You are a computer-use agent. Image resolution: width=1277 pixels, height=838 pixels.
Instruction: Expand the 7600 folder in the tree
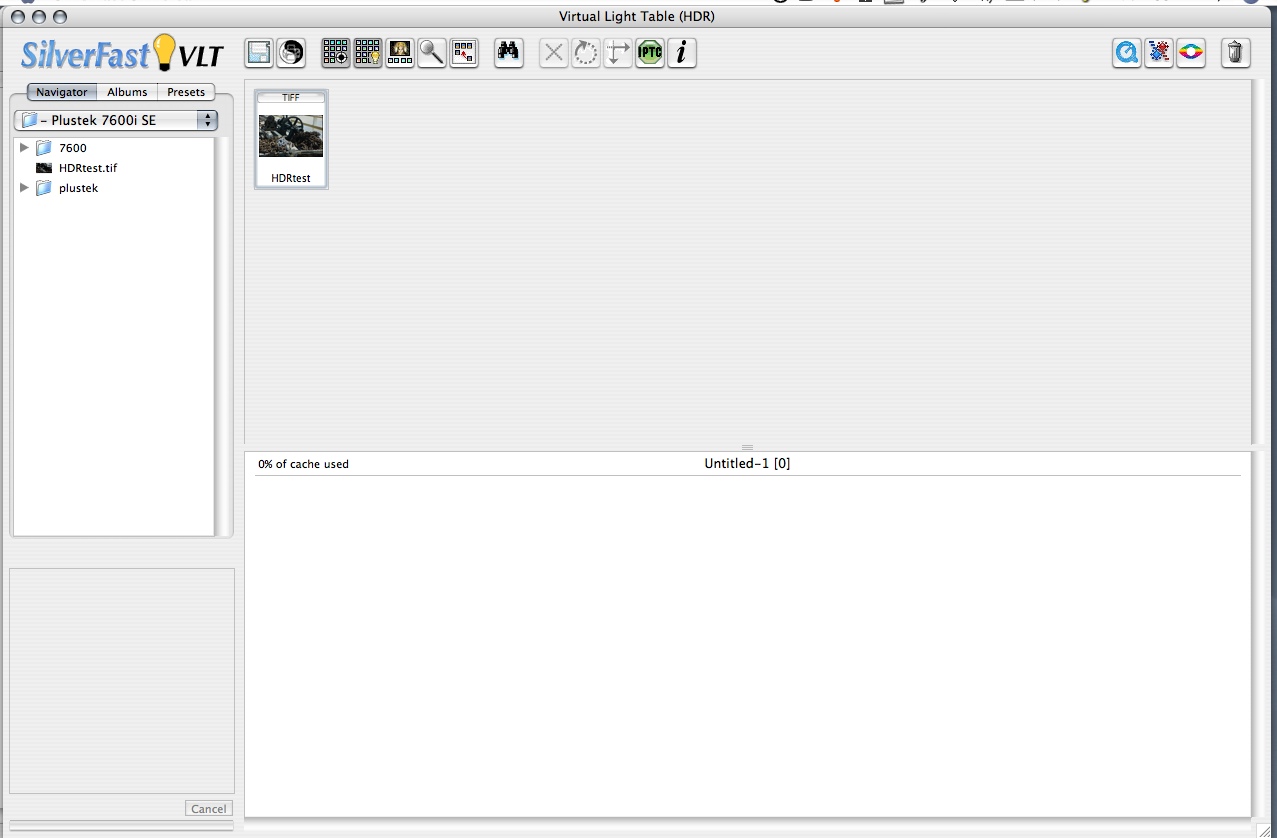pyautogui.click(x=25, y=148)
